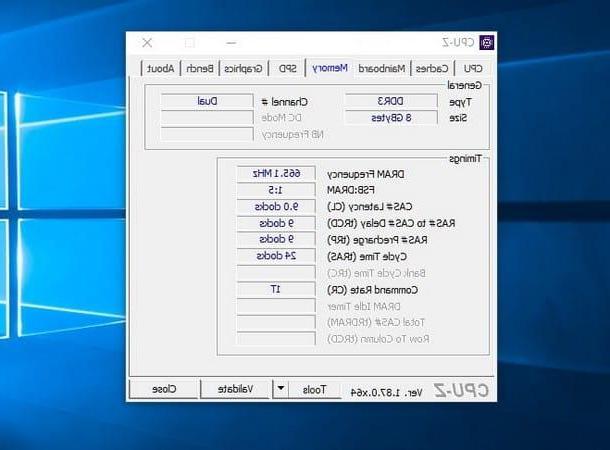Switch to the CPU tab

[473, 68]
